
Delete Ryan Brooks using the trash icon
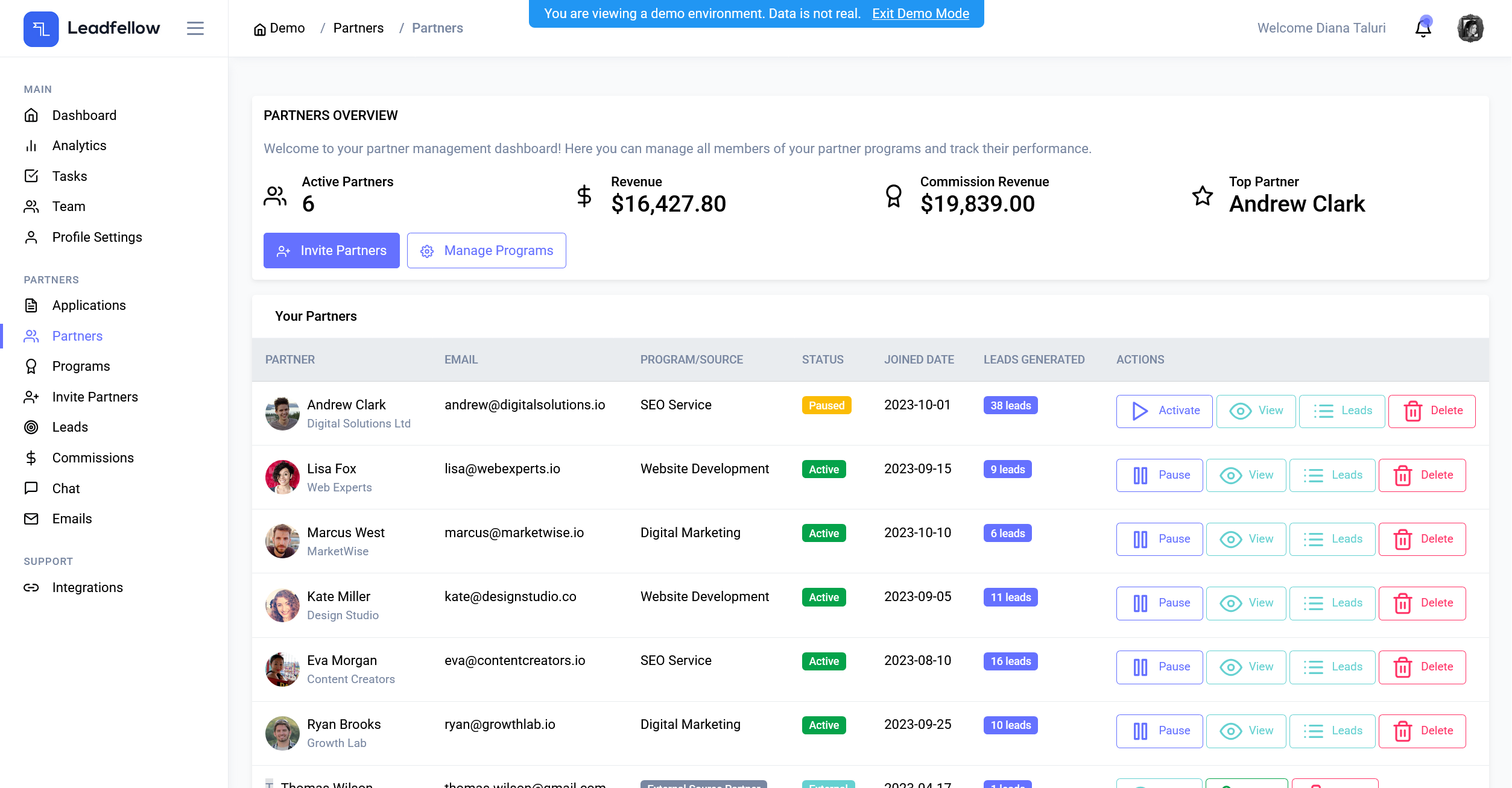point(1422,731)
